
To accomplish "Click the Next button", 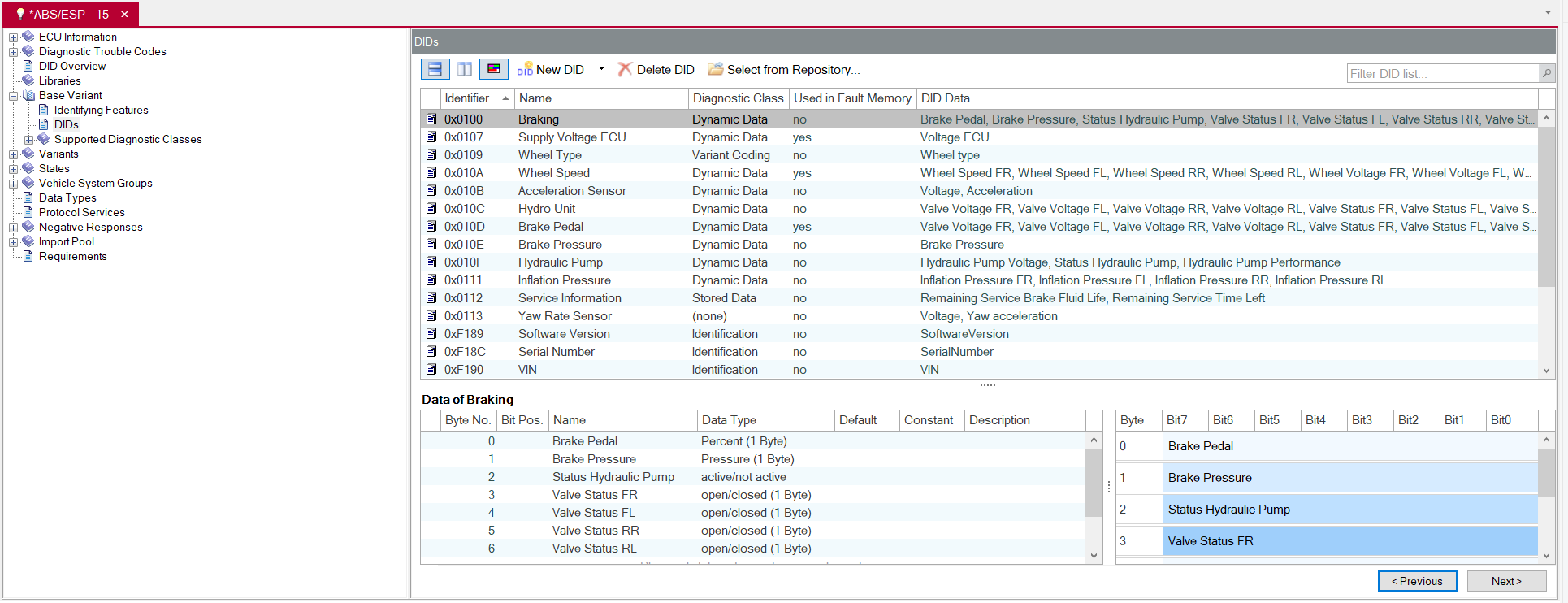I will coord(1506,581).
